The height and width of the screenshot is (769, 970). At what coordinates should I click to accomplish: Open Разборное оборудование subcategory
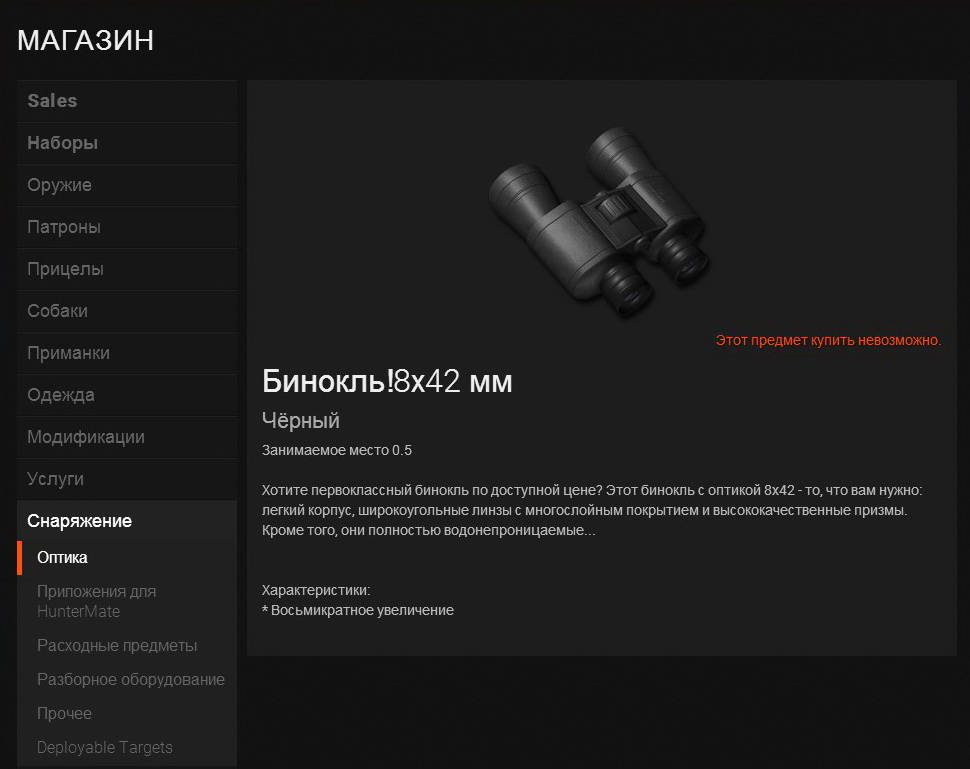(127, 679)
